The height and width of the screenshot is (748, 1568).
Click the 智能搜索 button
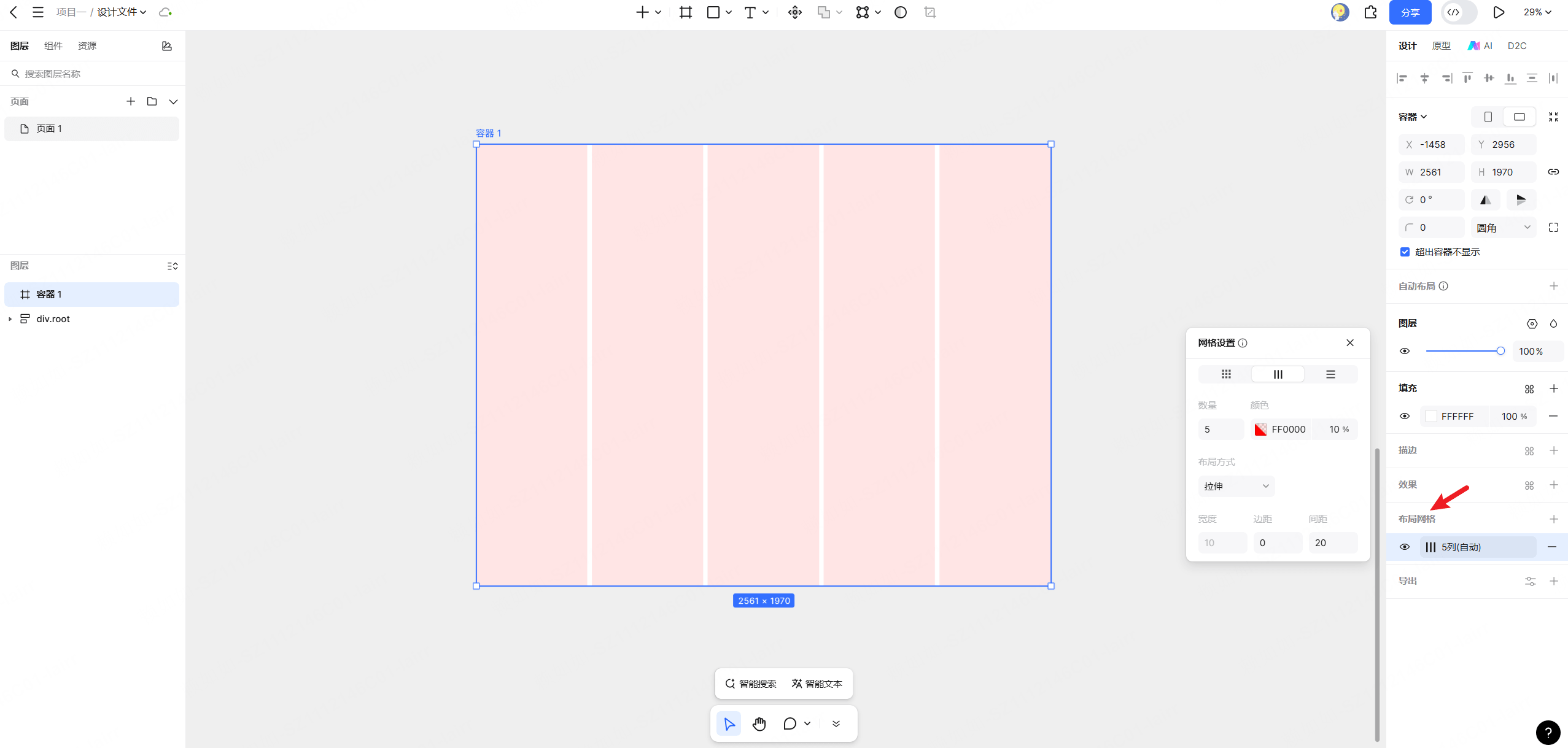(750, 684)
